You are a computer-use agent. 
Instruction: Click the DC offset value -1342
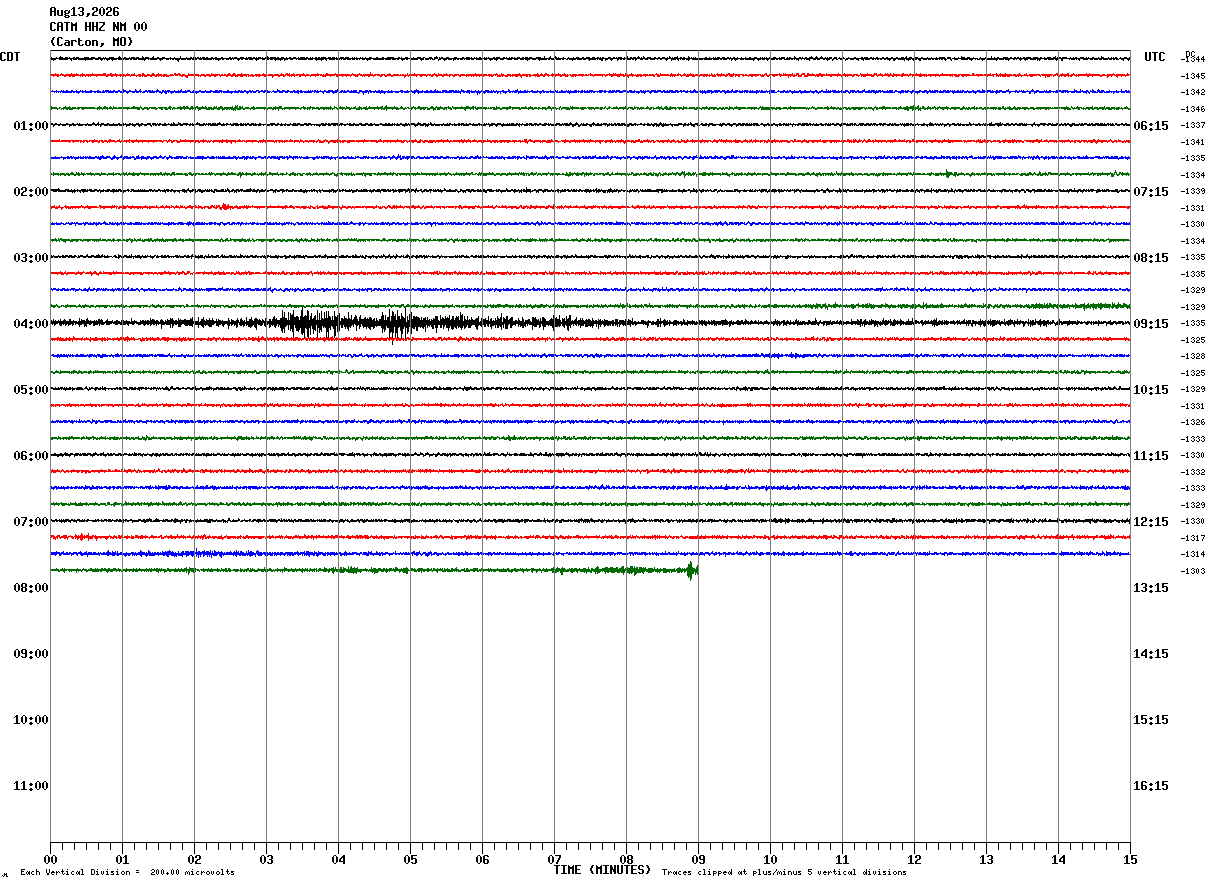tap(1193, 93)
